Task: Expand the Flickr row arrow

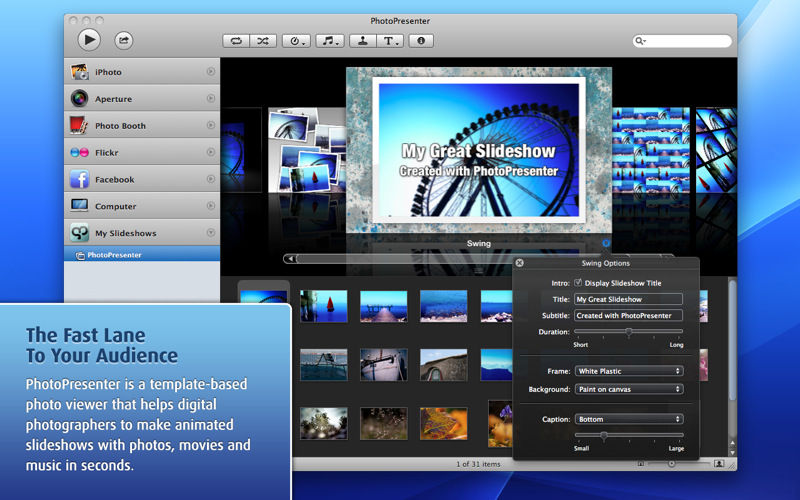Action: coord(211,152)
